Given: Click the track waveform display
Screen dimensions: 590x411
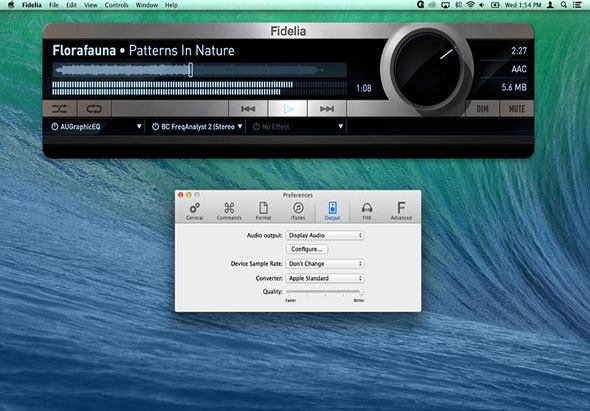Looking at the screenshot, I should (199, 70).
